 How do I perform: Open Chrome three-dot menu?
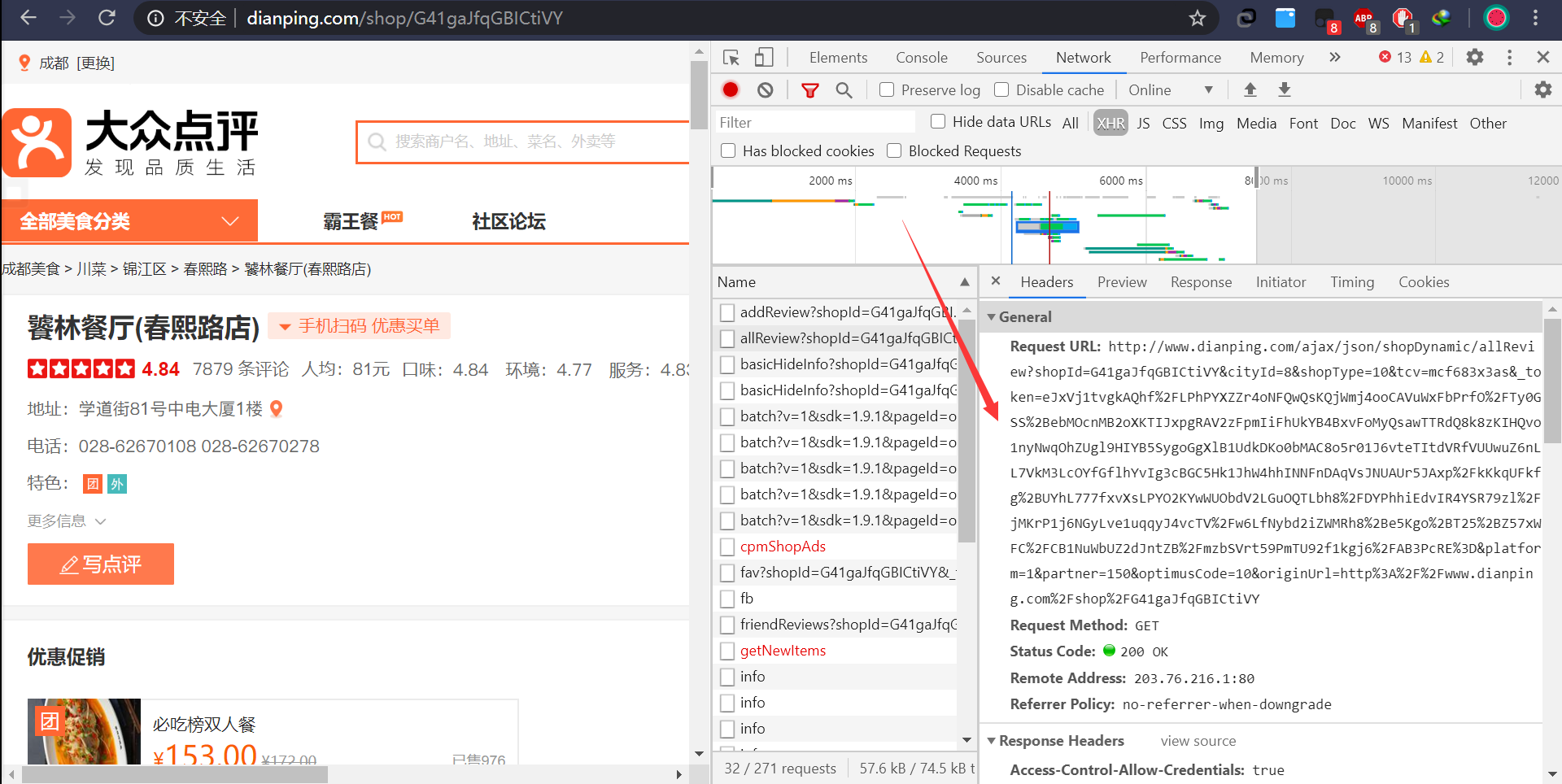(x=1535, y=18)
